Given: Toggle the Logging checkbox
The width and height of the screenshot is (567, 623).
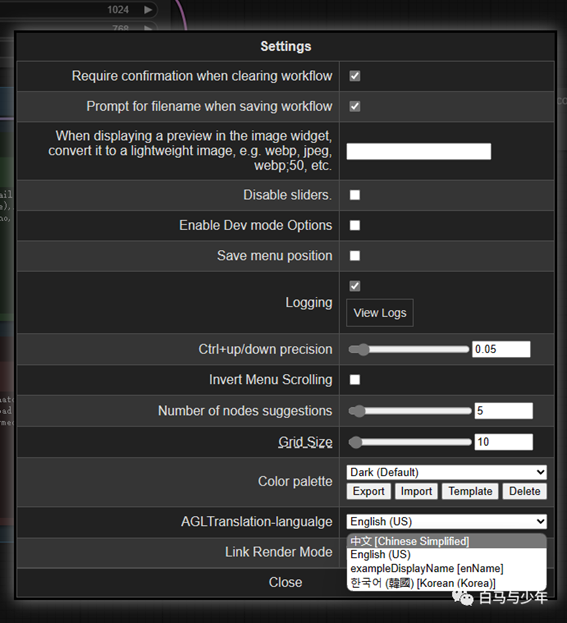Looking at the screenshot, I should click(x=355, y=286).
